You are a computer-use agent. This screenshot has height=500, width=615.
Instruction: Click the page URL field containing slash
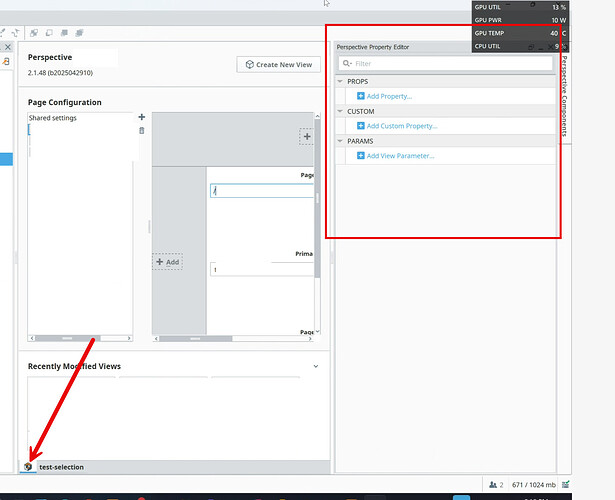point(262,191)
